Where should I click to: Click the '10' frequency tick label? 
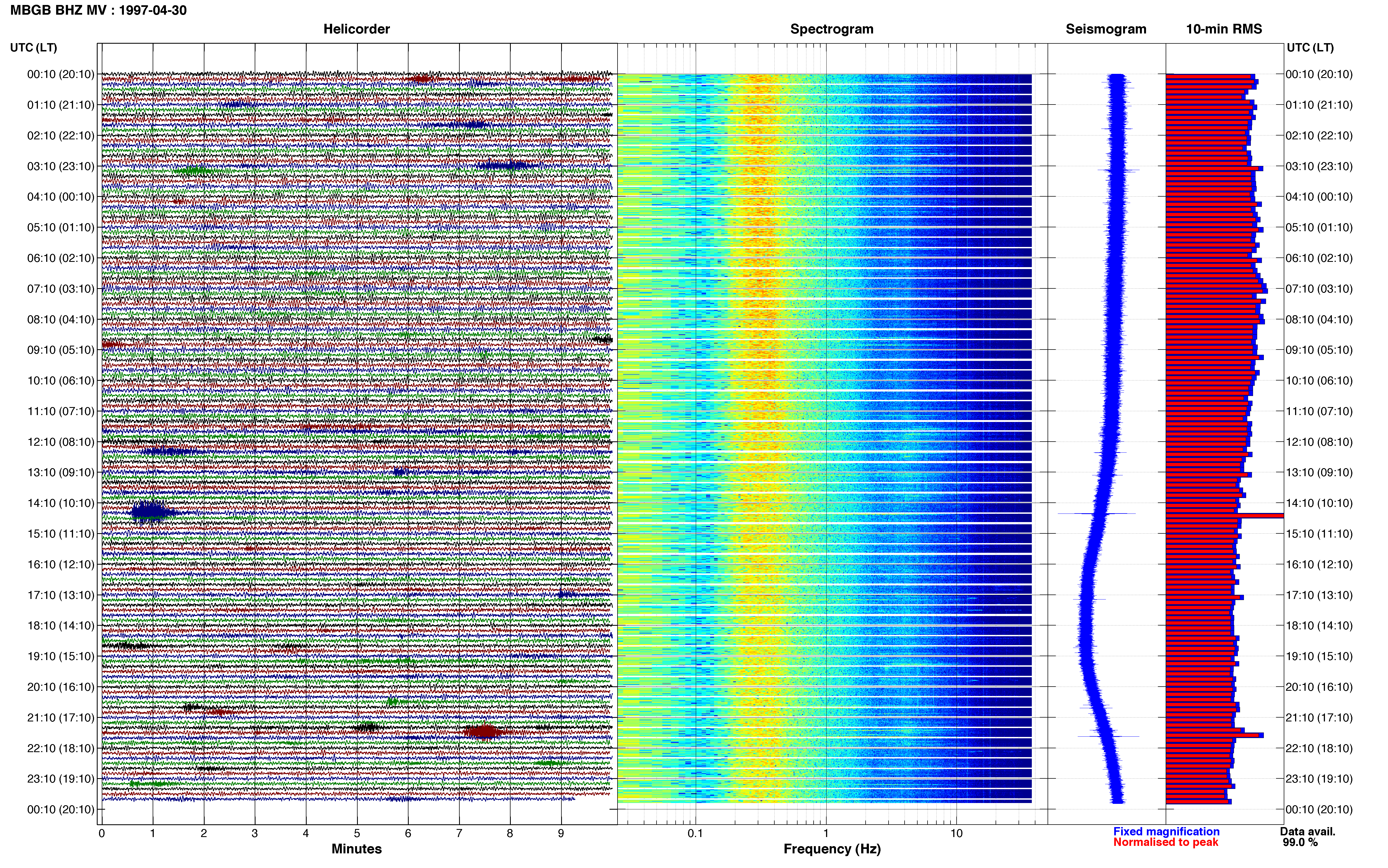[x=956, y=833]
